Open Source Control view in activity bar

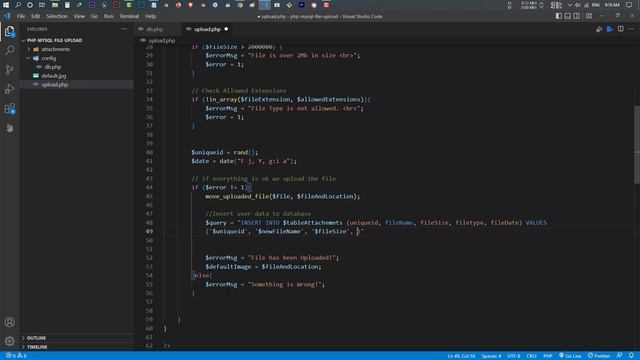[x=10, y=69]
